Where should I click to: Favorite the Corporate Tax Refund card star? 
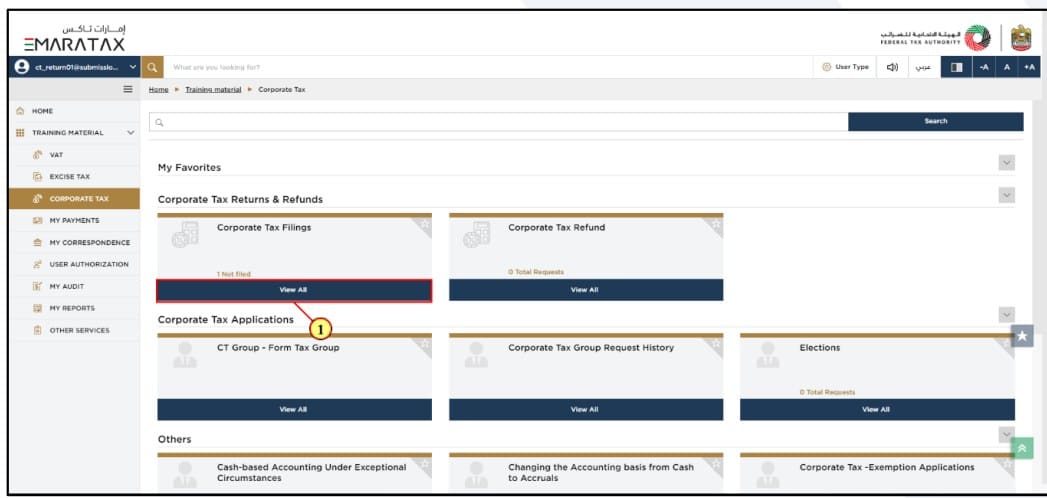(x=716, y=224)
